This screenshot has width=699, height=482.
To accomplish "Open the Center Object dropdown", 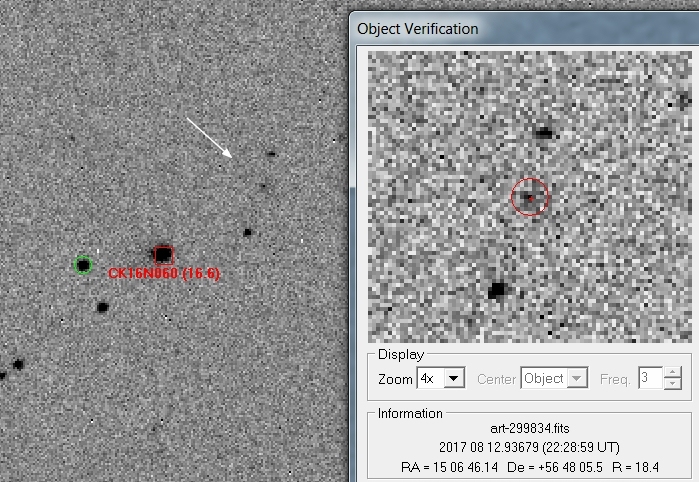I will [x=577, y=379].
